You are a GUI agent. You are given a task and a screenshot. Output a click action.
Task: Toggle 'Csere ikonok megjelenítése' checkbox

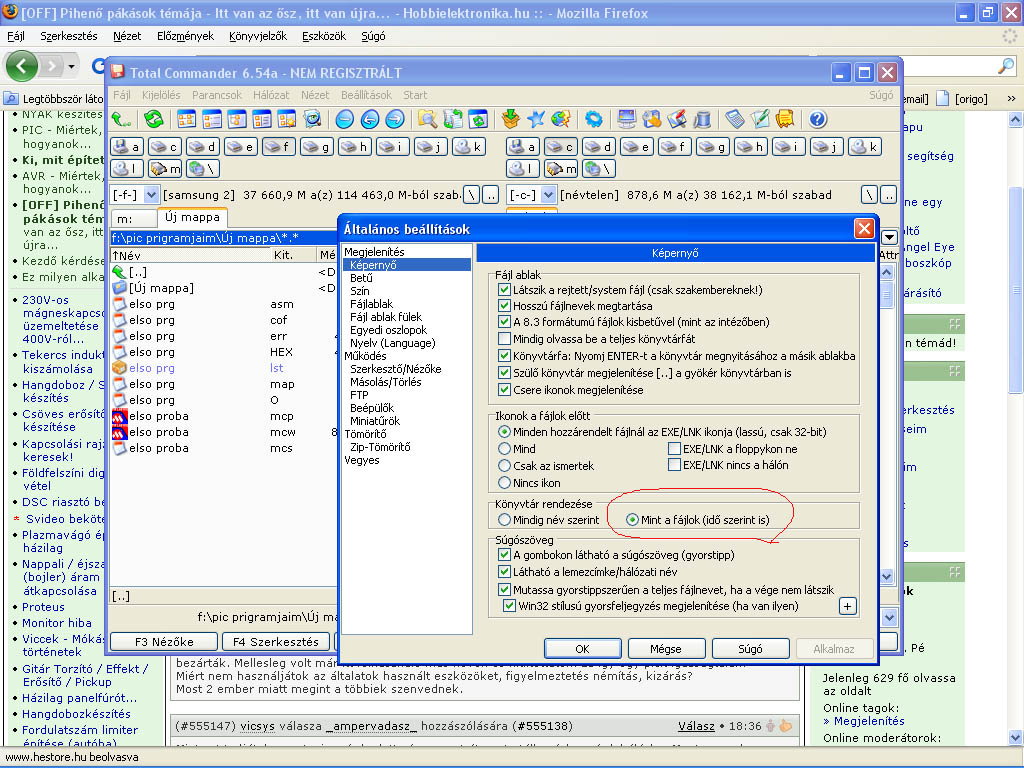point(504,390)
